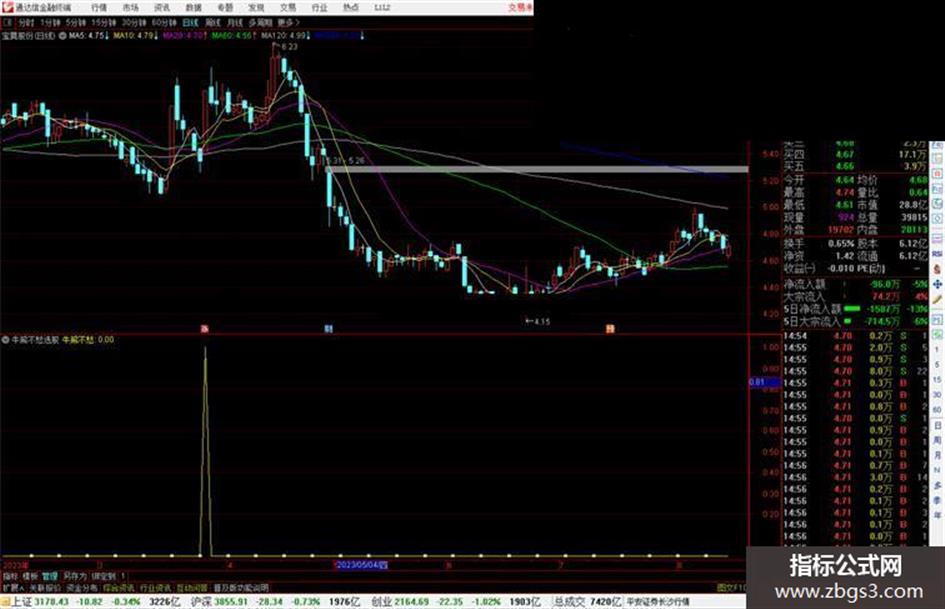The height and width of the screenshot is (609, 945).
Task: Open the 行业资讯 tab
Action: point(155,587)
